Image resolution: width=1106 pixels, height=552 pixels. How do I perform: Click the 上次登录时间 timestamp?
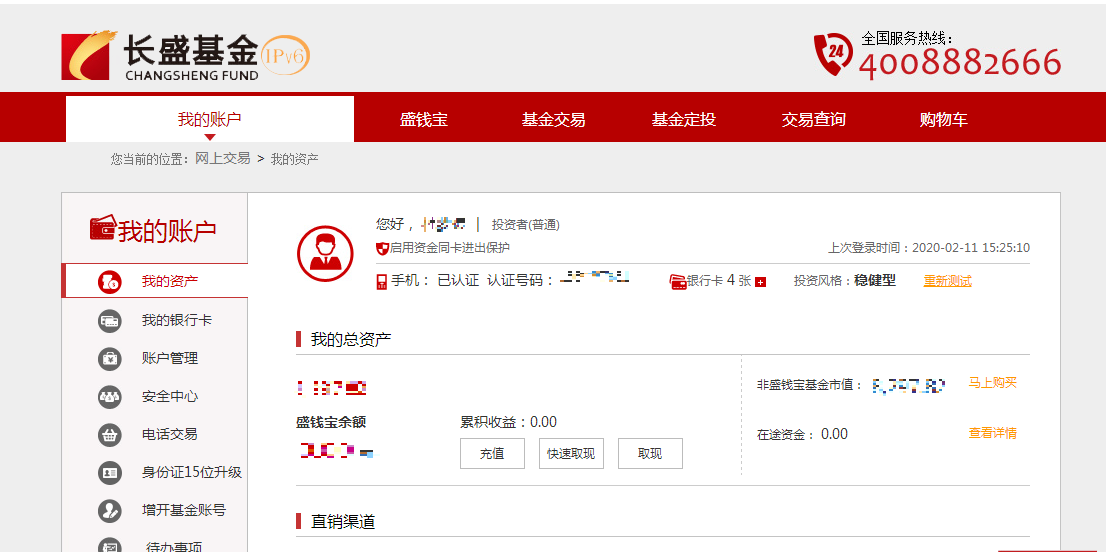(x=929, y=248)
